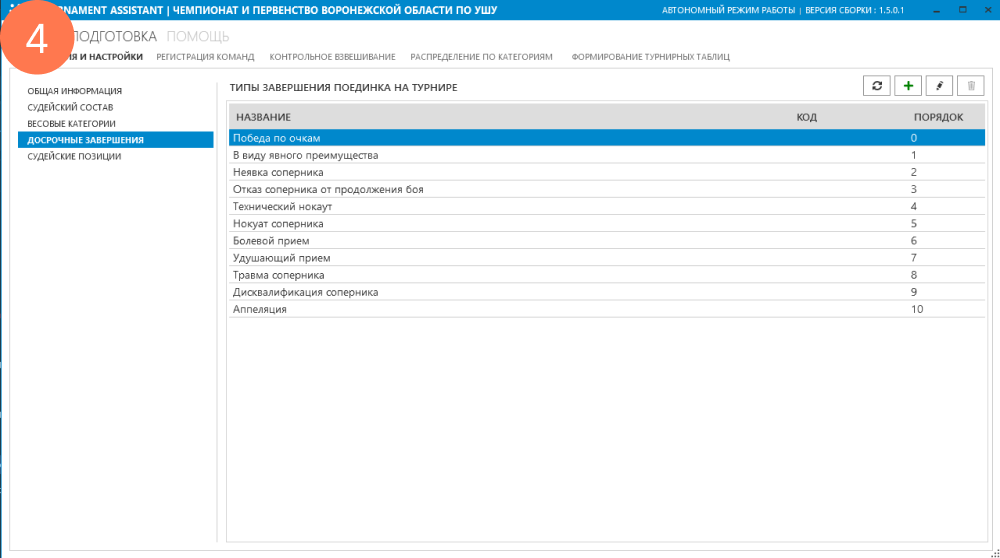Select row 'Технический нокаут'

click(x=607, y=207)
